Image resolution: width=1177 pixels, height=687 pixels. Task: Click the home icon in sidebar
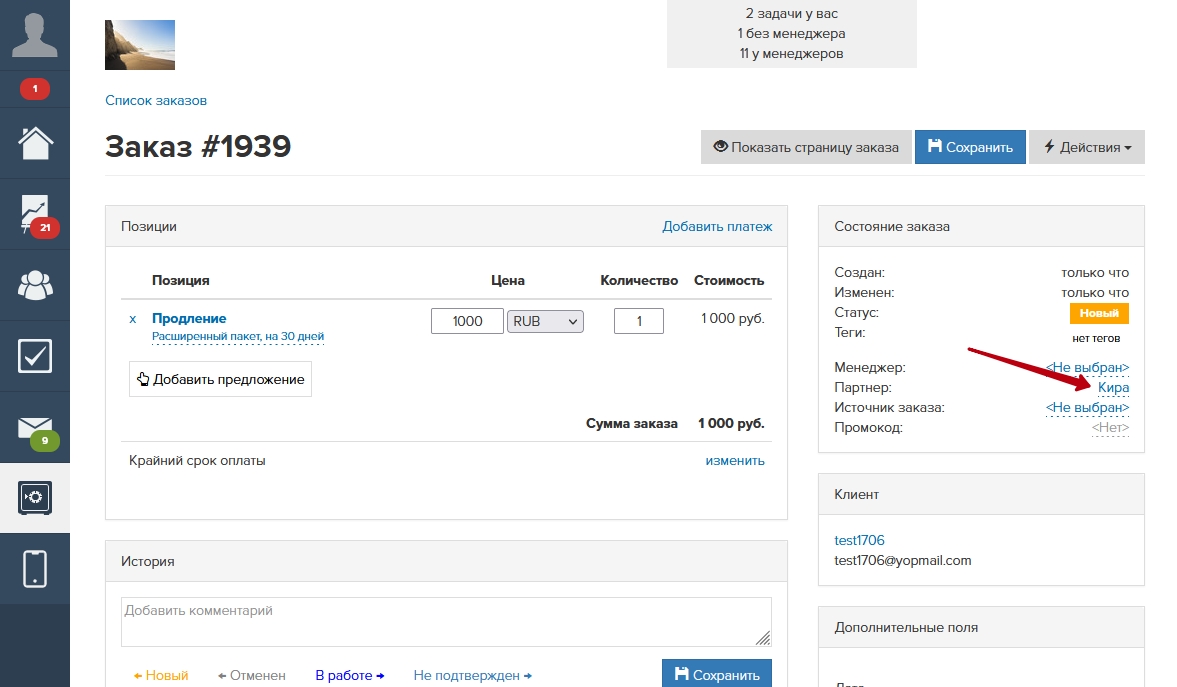coord(35,143)
